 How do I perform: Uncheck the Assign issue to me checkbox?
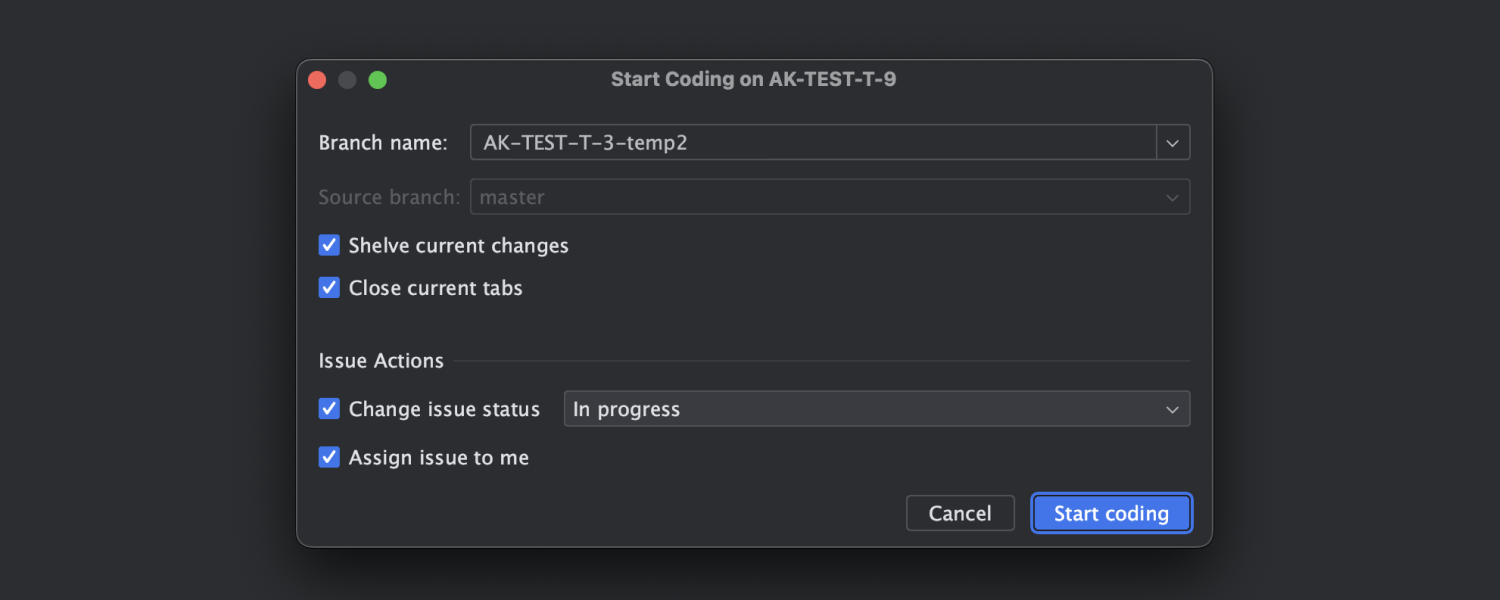[x=329, y=457]
